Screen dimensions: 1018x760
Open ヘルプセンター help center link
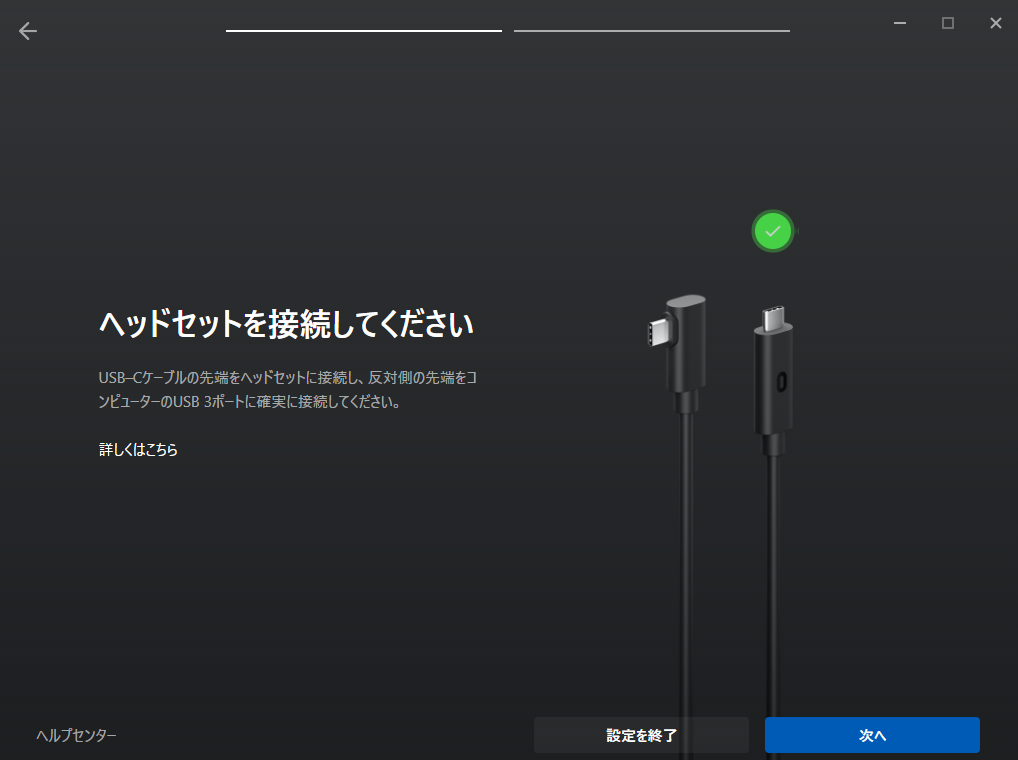(x=77, y=735)
